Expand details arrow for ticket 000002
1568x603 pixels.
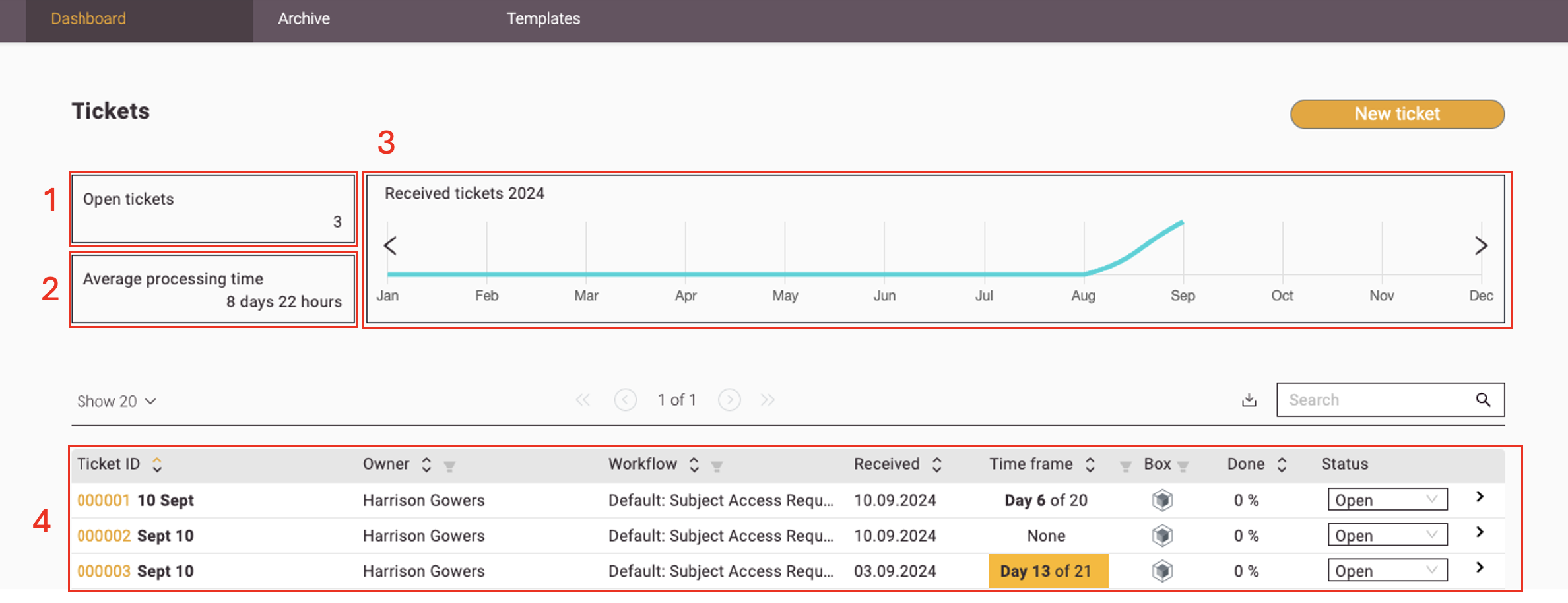coord(1480,532)
